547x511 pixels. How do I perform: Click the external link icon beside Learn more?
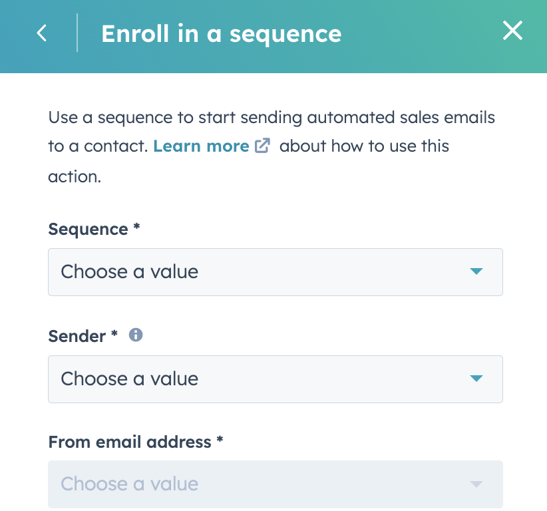point(262,146)
